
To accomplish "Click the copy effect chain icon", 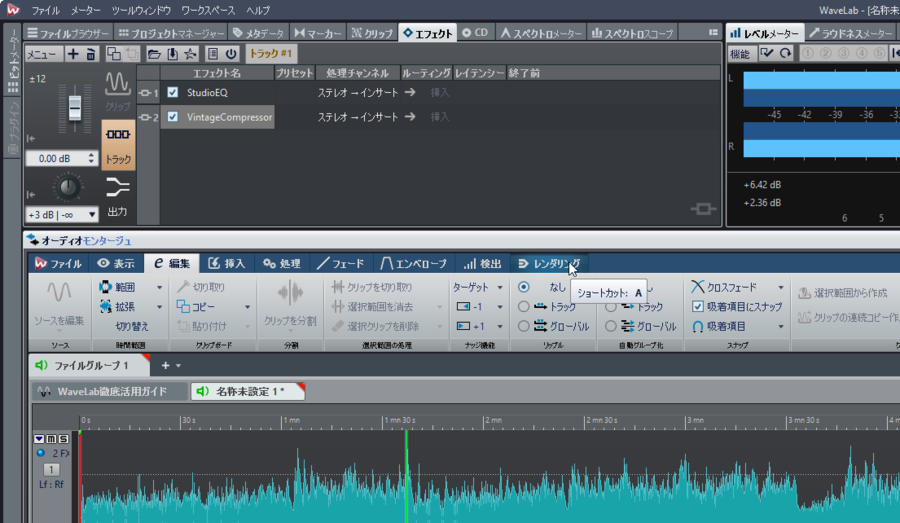I will (x=114, y=54).
